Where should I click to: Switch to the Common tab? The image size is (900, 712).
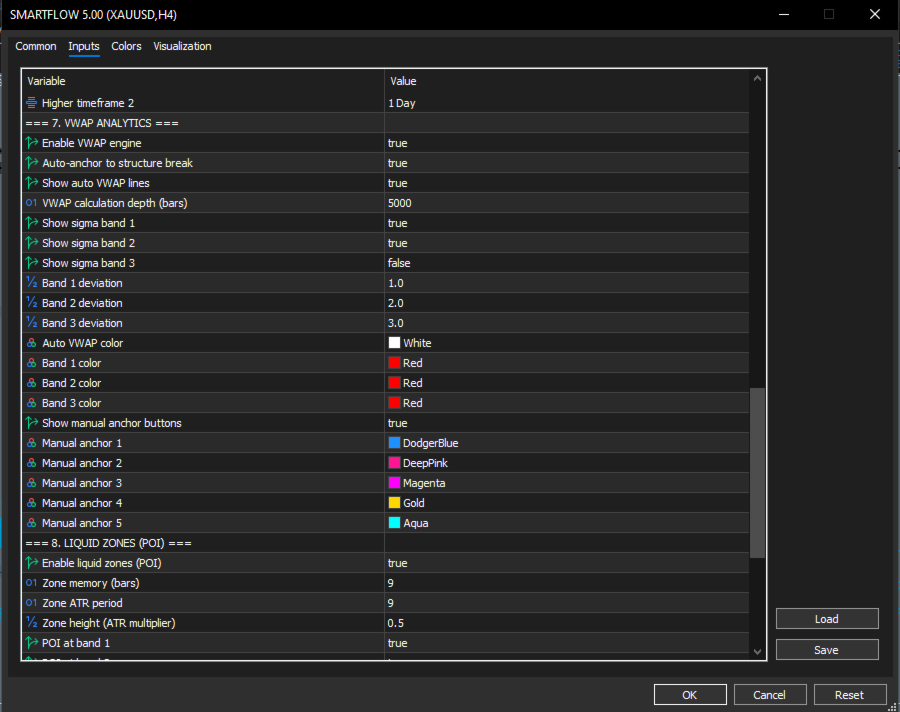[x=36, y=46]
